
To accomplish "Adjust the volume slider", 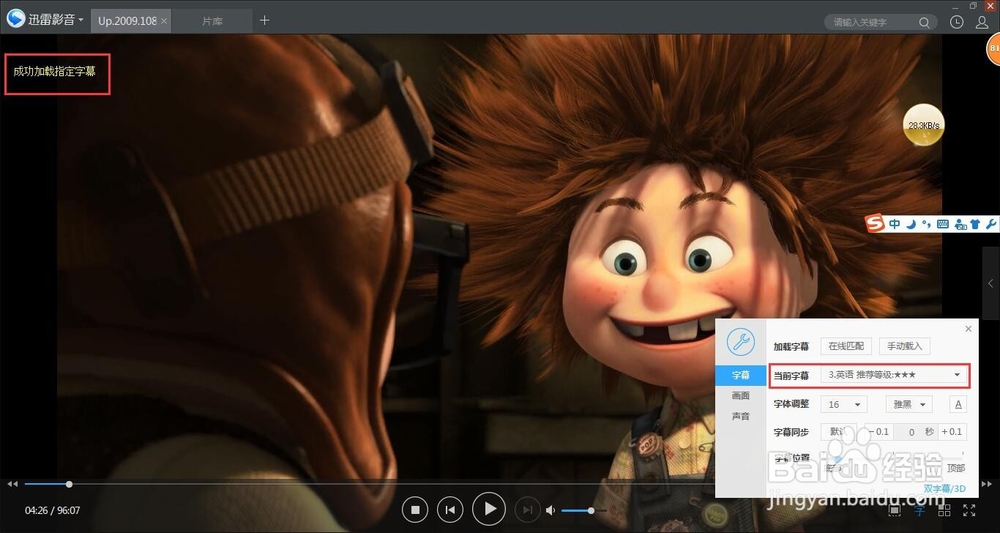I will pyautogui.click(x=582, y=510).
